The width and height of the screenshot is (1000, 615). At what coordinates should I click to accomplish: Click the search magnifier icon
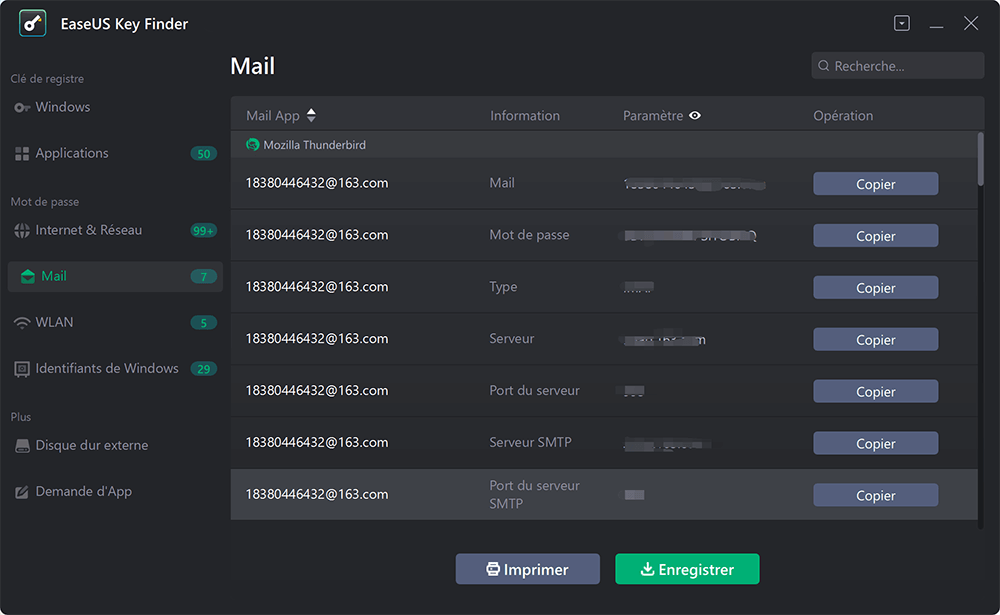(x=823, y=66)
